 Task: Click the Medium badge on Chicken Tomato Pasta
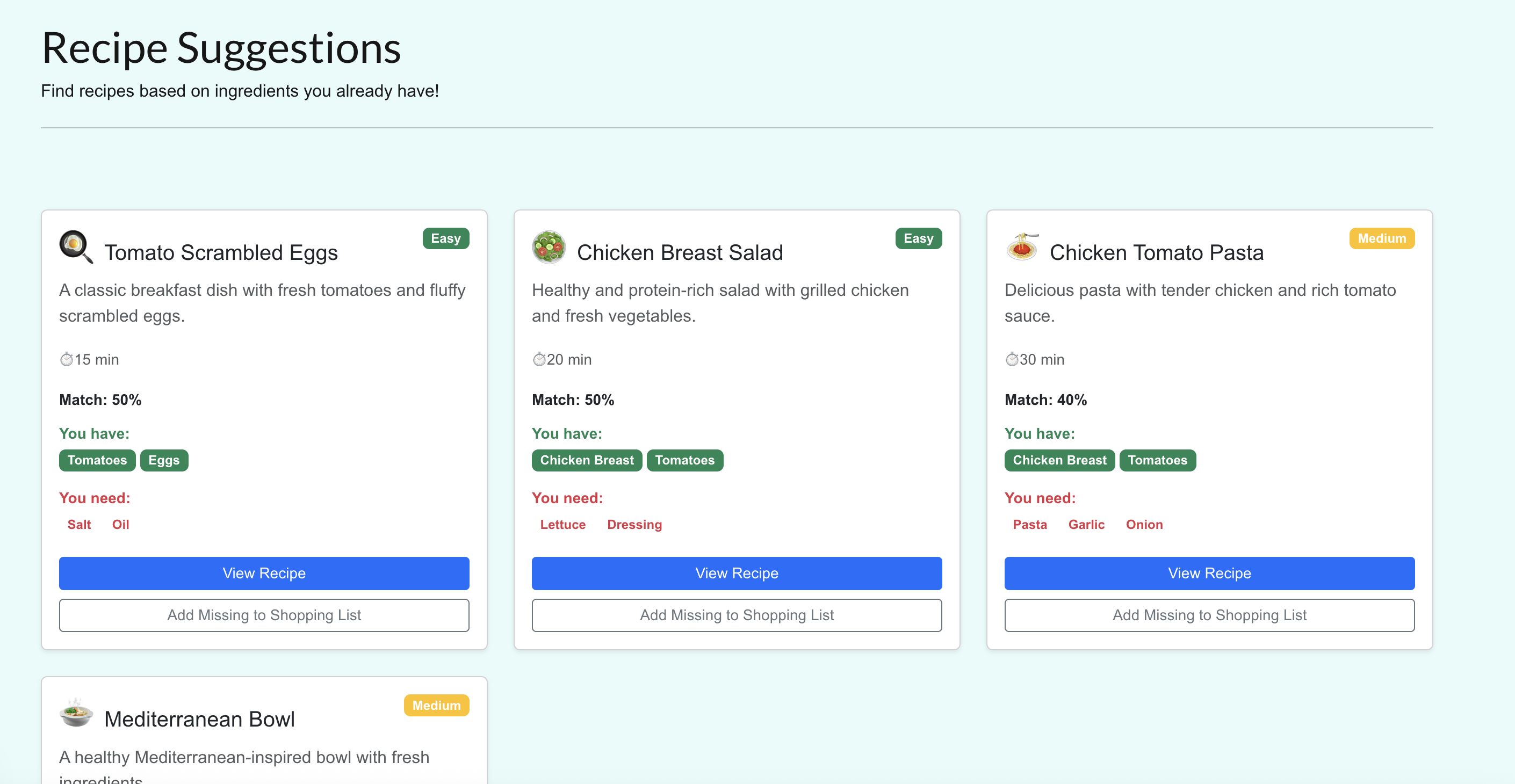click(1381, 238)
